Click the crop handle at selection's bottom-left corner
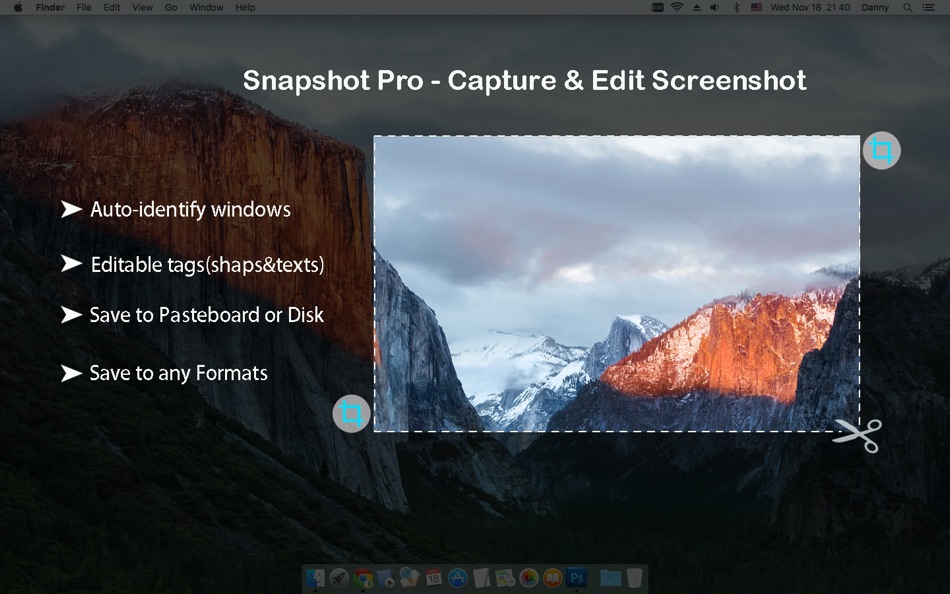Viewport: 950px width, 594px height. [351, 414]
